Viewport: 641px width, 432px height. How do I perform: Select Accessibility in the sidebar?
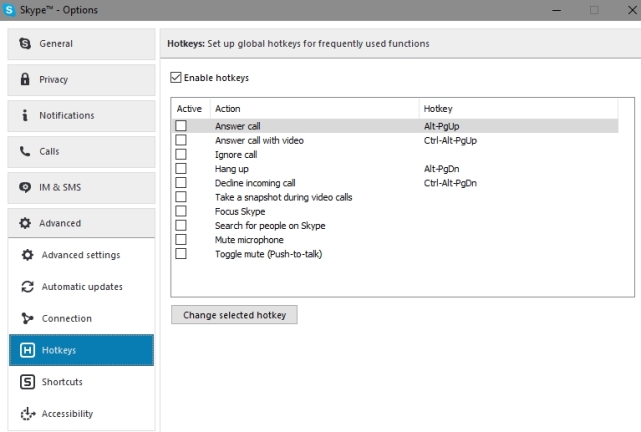[81, 414]
